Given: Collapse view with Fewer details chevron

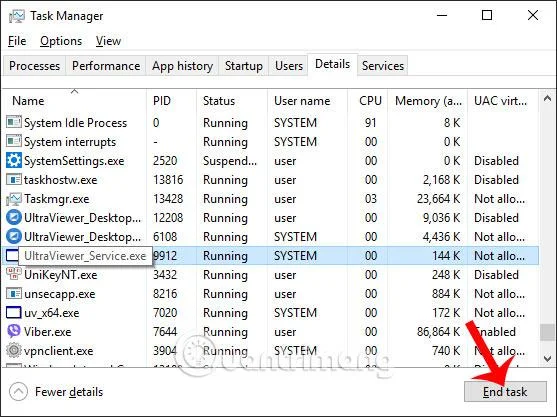Looking at the screenshot, I should (18, 392).
